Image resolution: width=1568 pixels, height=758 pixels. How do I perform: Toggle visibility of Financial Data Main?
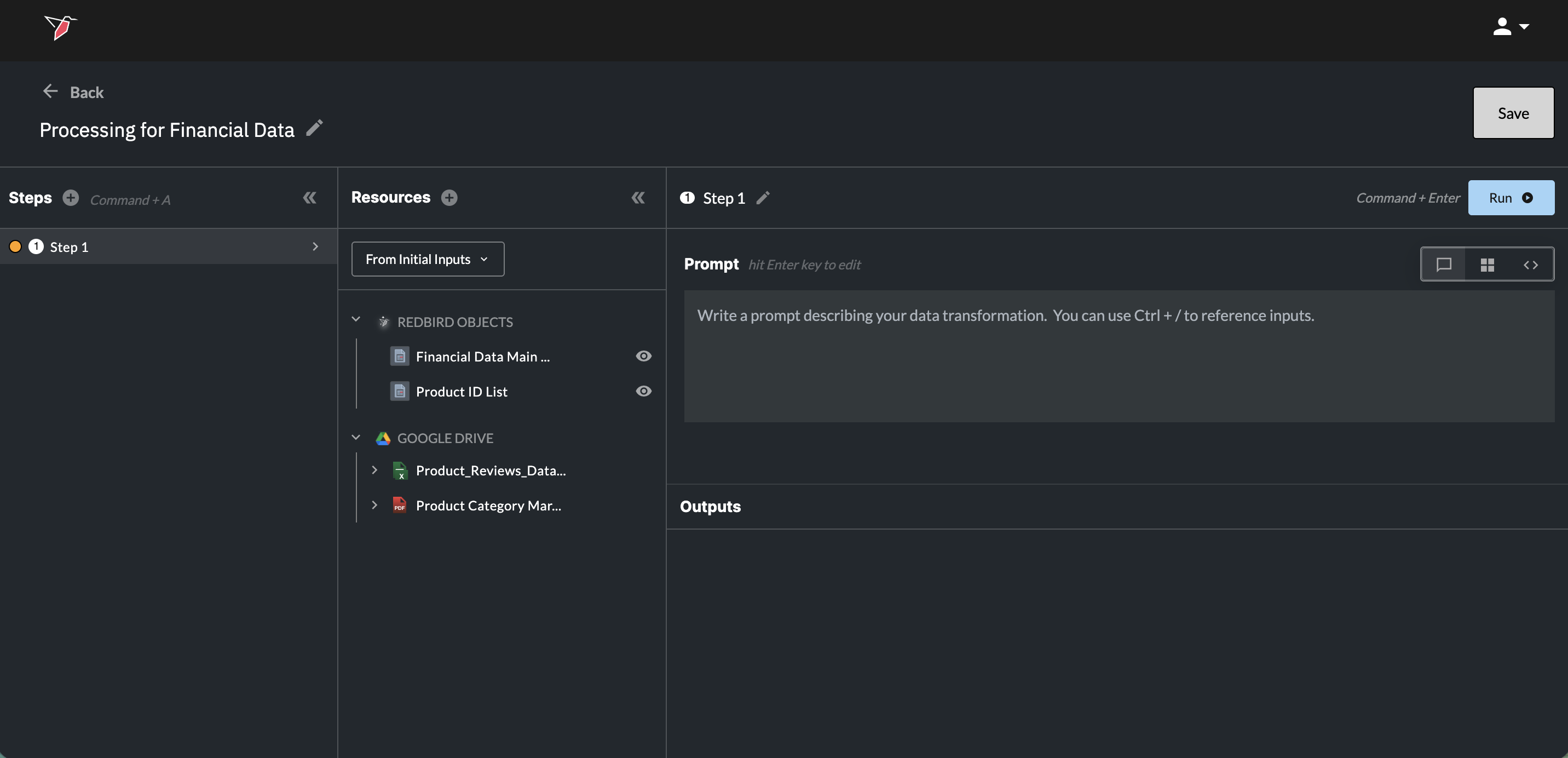643,356
